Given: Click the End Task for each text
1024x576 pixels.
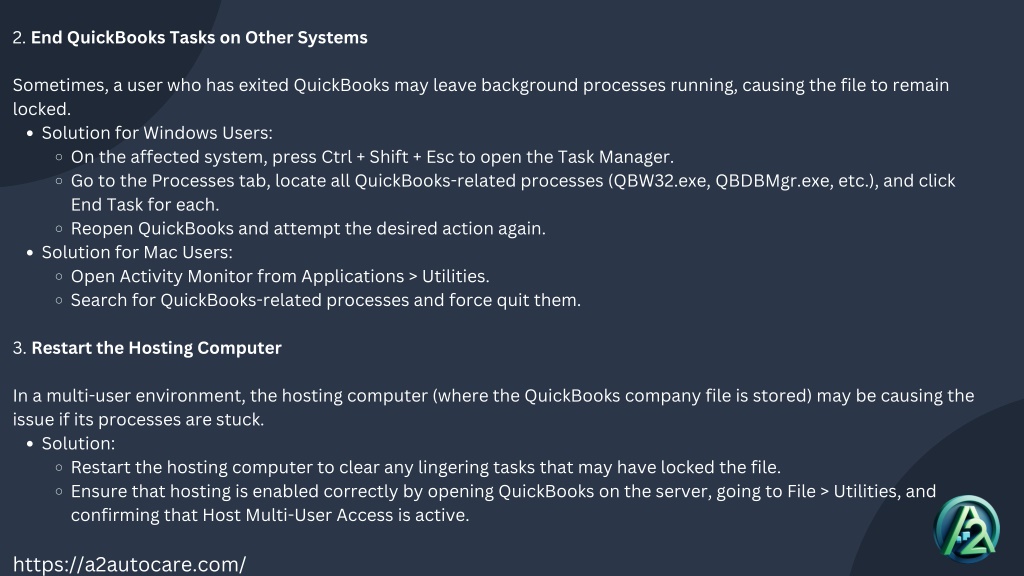Looking at the screenshot, I should [145, 205].
